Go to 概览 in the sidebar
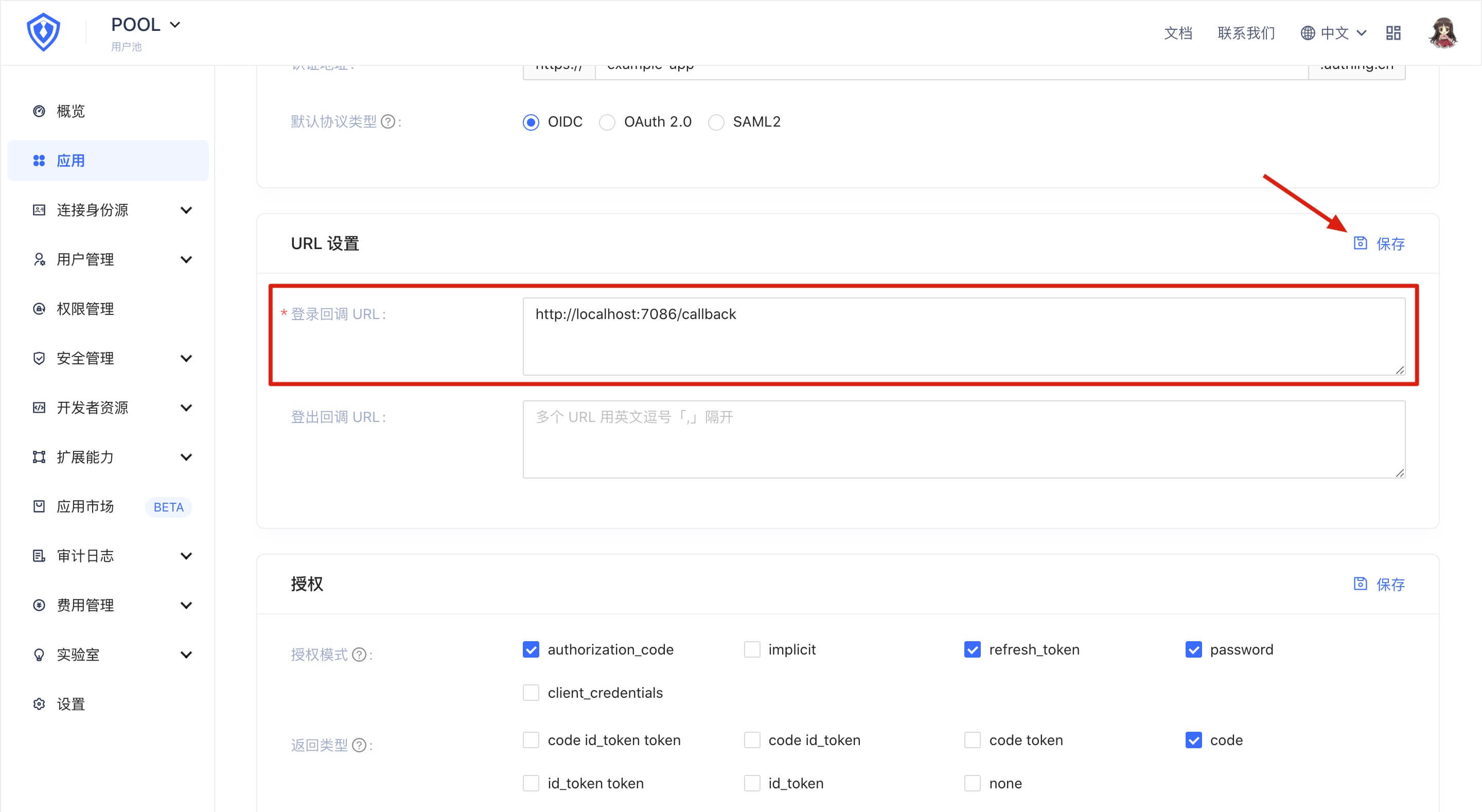Viewport: 1482px width, 812px height. 70,111
